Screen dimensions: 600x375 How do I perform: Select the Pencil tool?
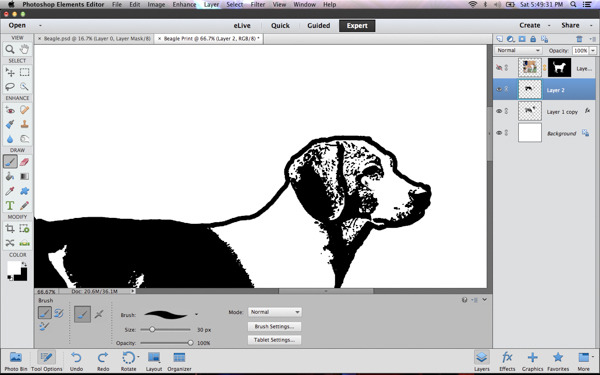point(24,205)
